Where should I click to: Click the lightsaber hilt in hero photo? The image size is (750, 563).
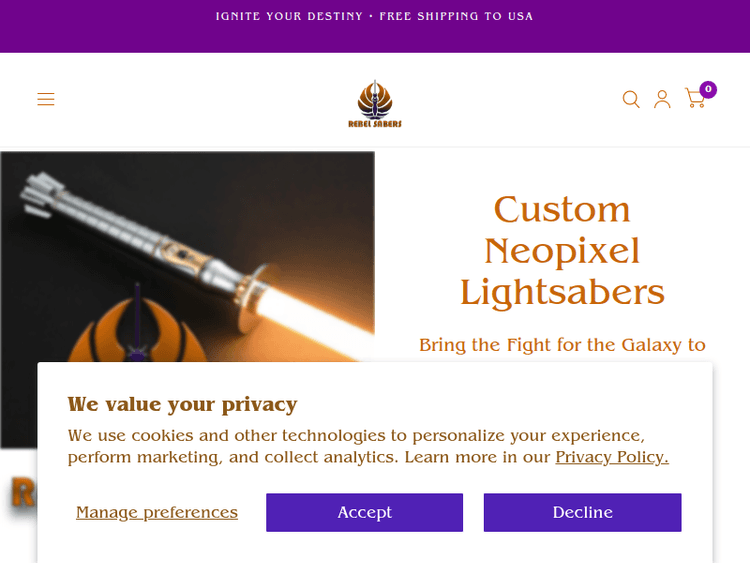pos(150,230)
